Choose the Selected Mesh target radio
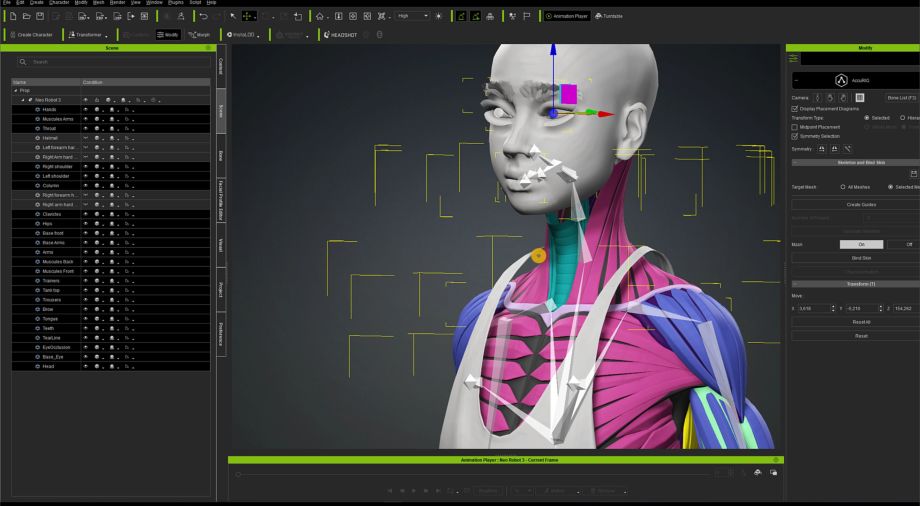The height and width of the screenshot is (506, 920). point(890,187)
